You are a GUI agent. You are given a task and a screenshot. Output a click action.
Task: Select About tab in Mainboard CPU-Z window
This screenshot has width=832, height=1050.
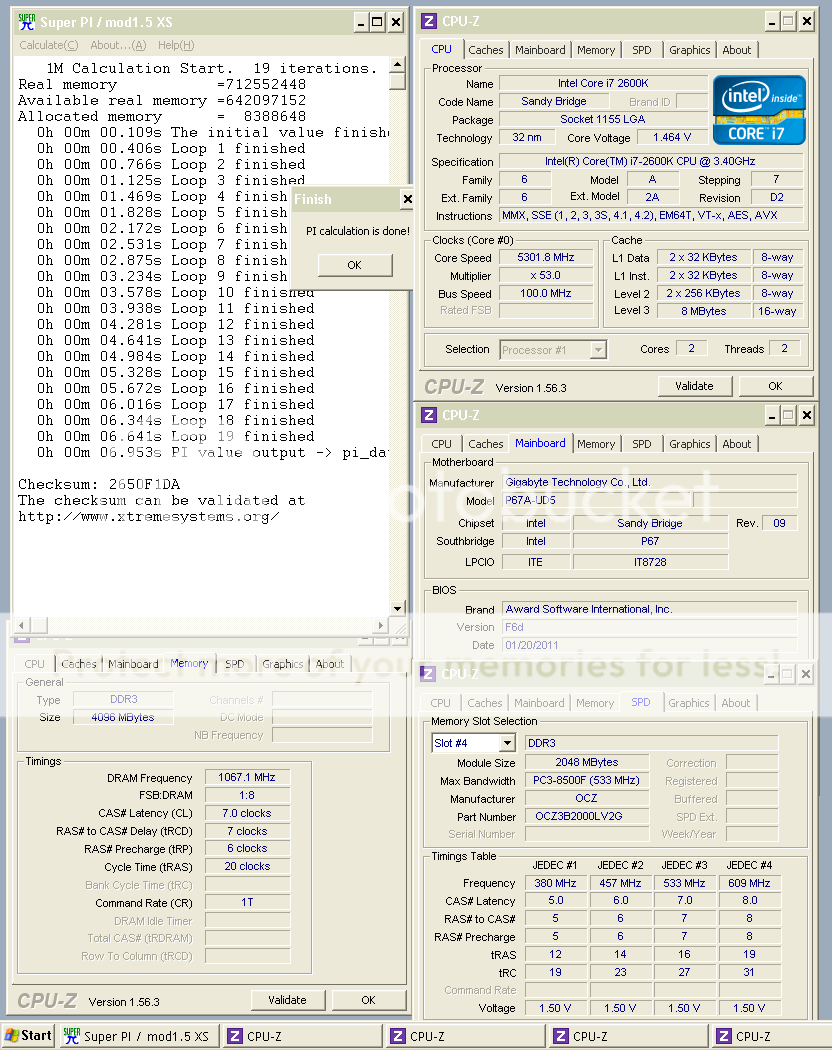pos(736,444)
